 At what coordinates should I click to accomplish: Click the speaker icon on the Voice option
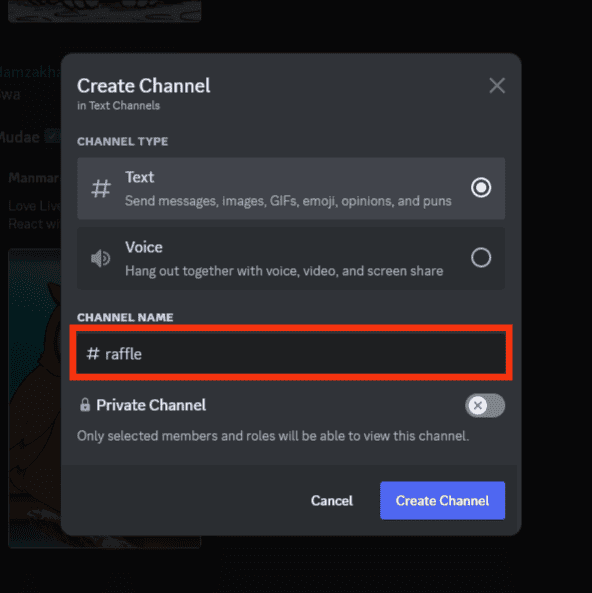(x=101, y=258)
